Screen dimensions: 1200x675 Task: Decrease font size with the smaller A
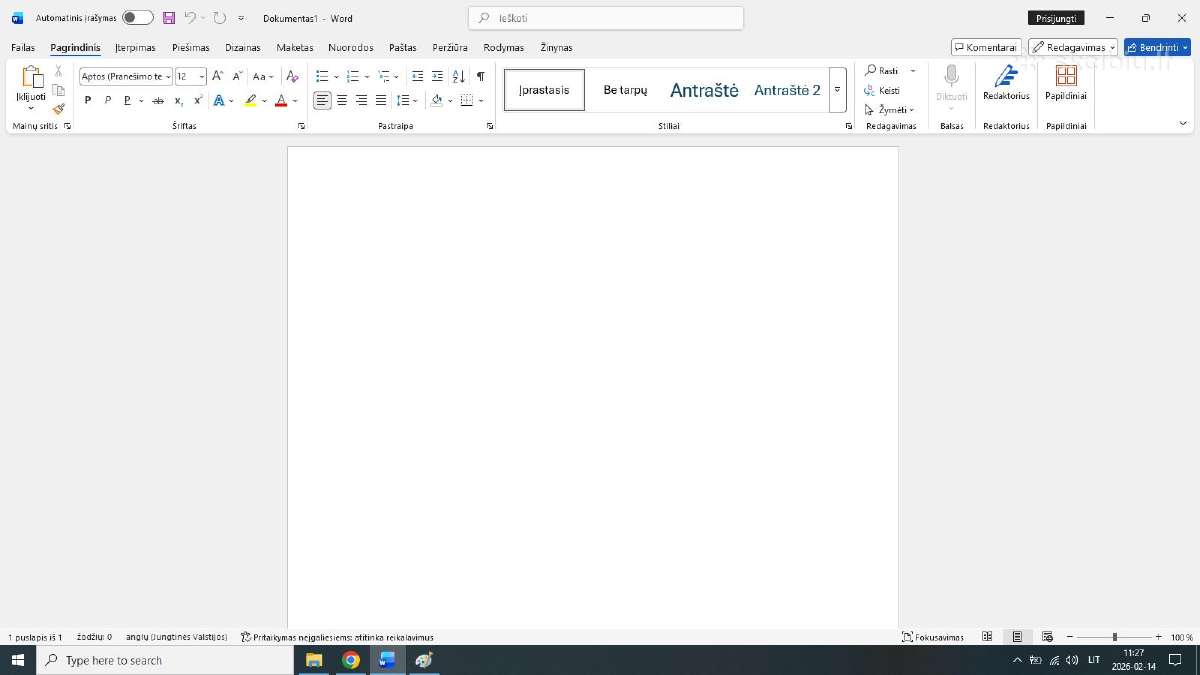[237, 76]
